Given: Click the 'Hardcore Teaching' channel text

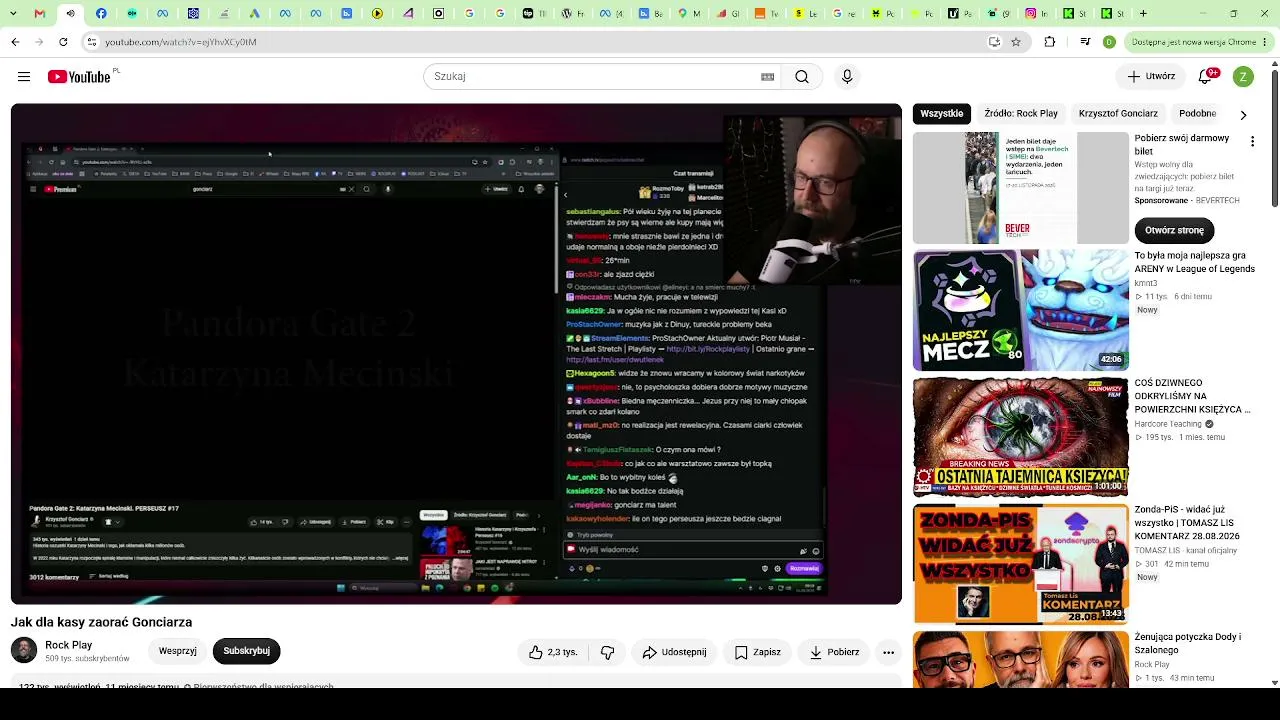Looking at the screenshot, I should coord(1168,424).
